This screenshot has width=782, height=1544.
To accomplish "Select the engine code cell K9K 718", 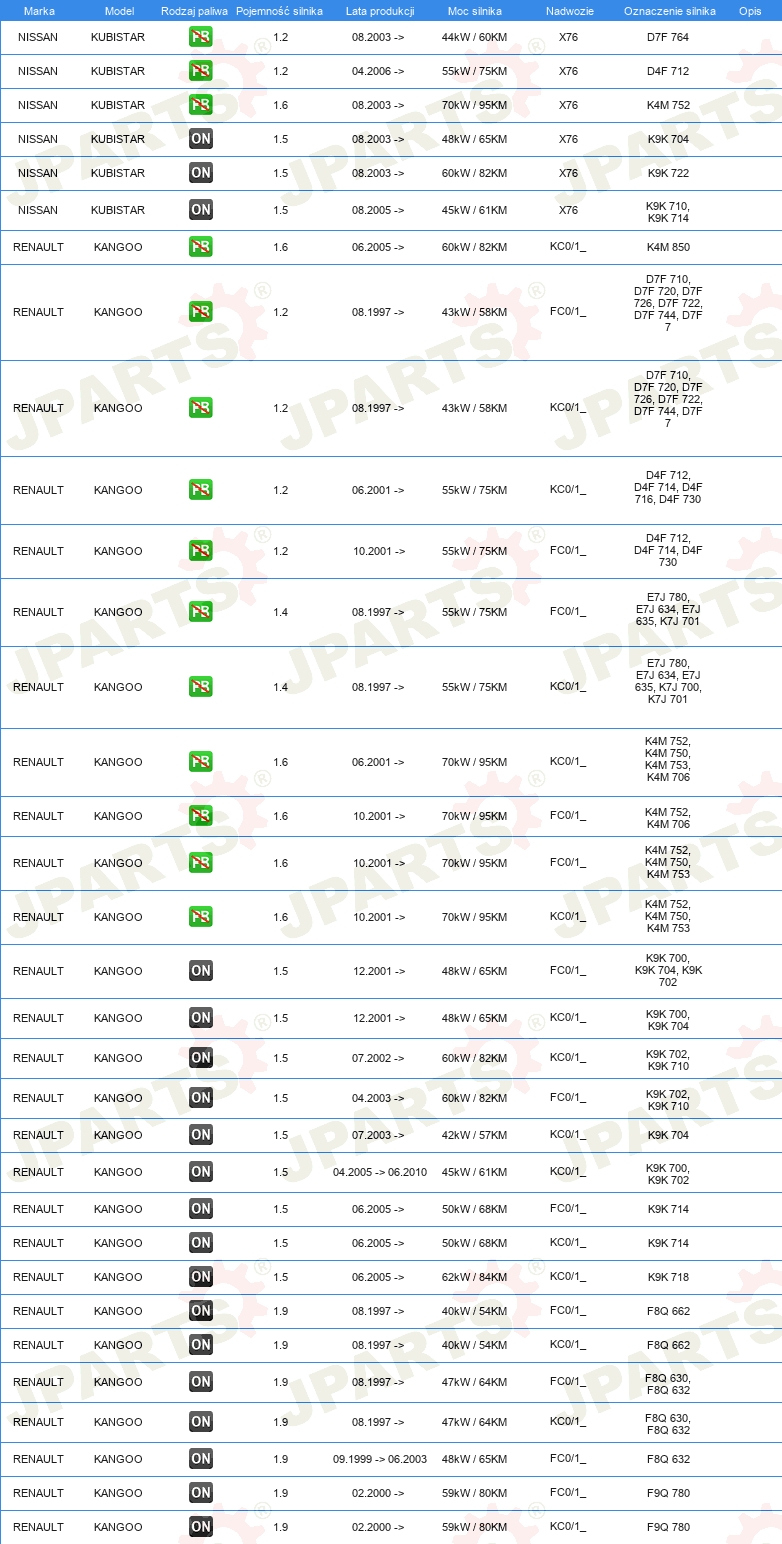I will pyautogui.click(x=668, y=1277).
